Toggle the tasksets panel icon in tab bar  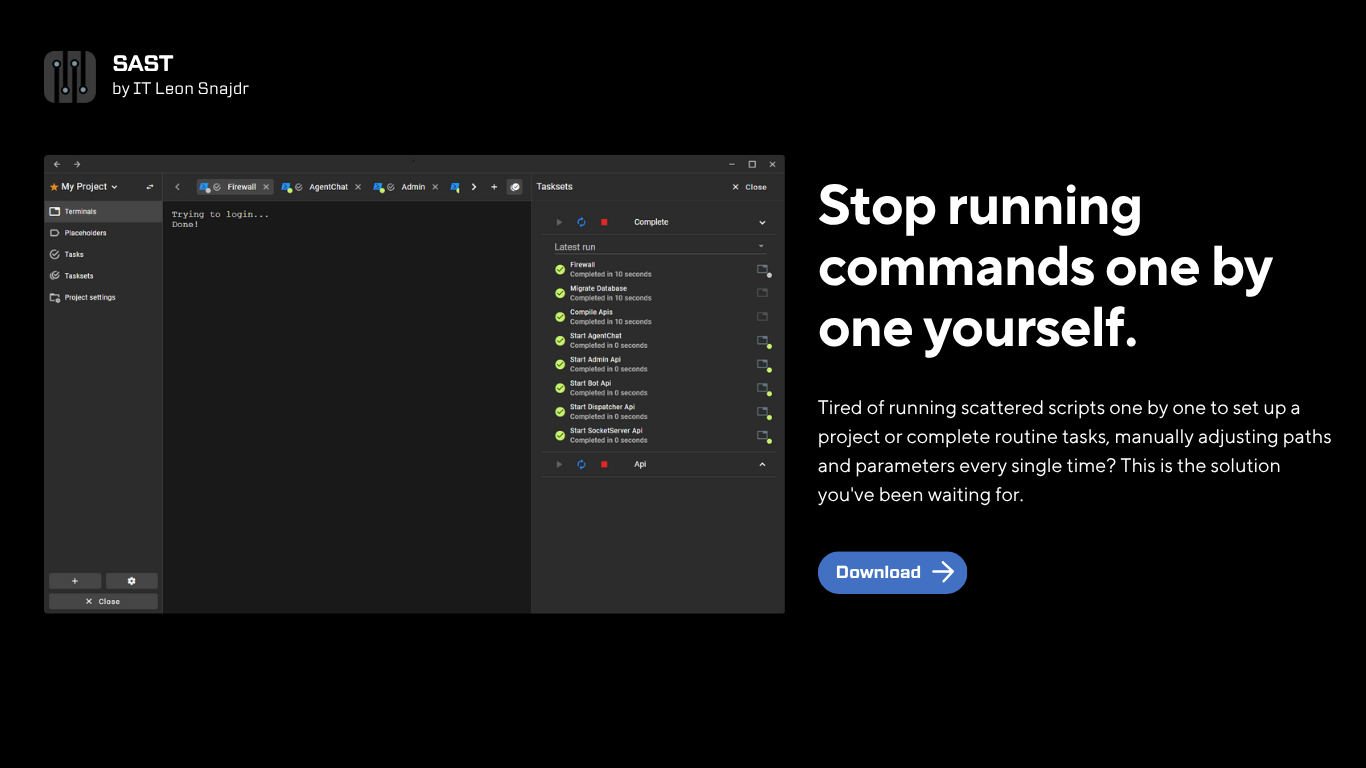[514, 187]
